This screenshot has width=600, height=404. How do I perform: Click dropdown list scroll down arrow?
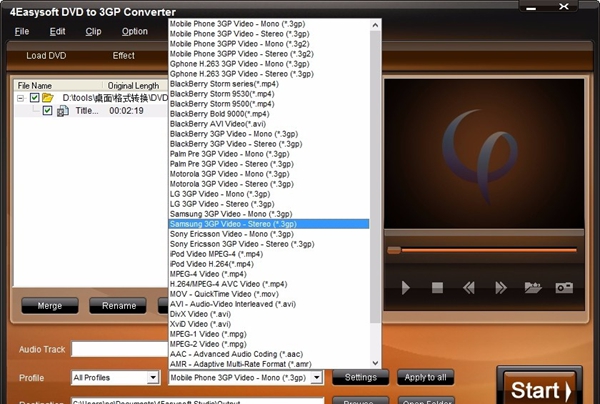[375, 363]
